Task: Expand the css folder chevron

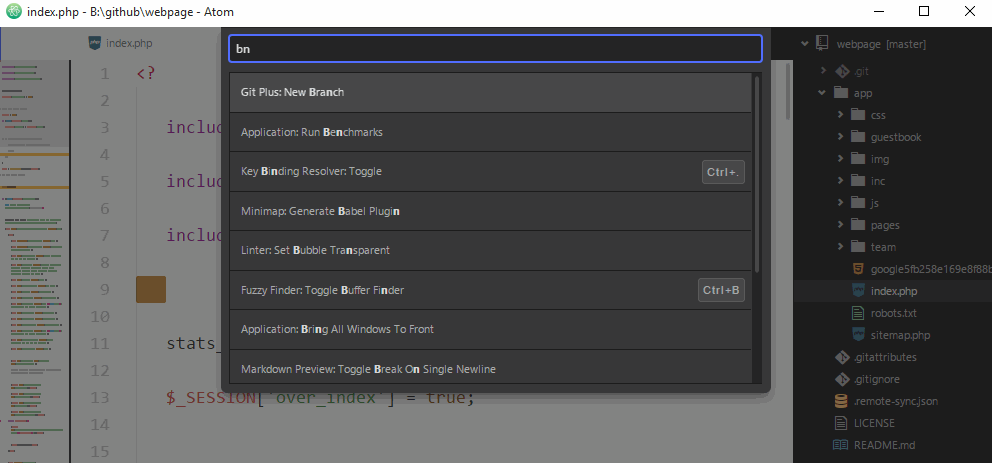Action: pos(840,114)
